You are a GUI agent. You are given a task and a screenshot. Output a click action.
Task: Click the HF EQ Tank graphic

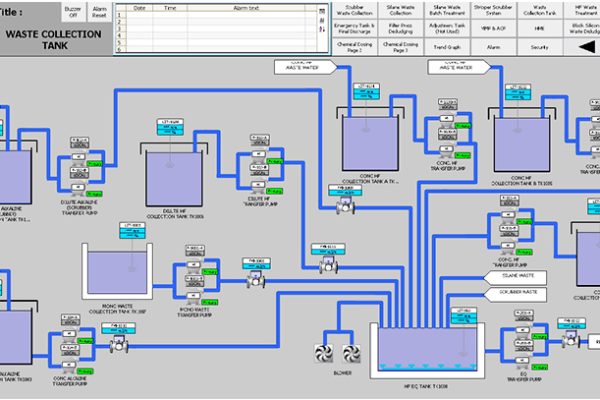click(427, 351)
